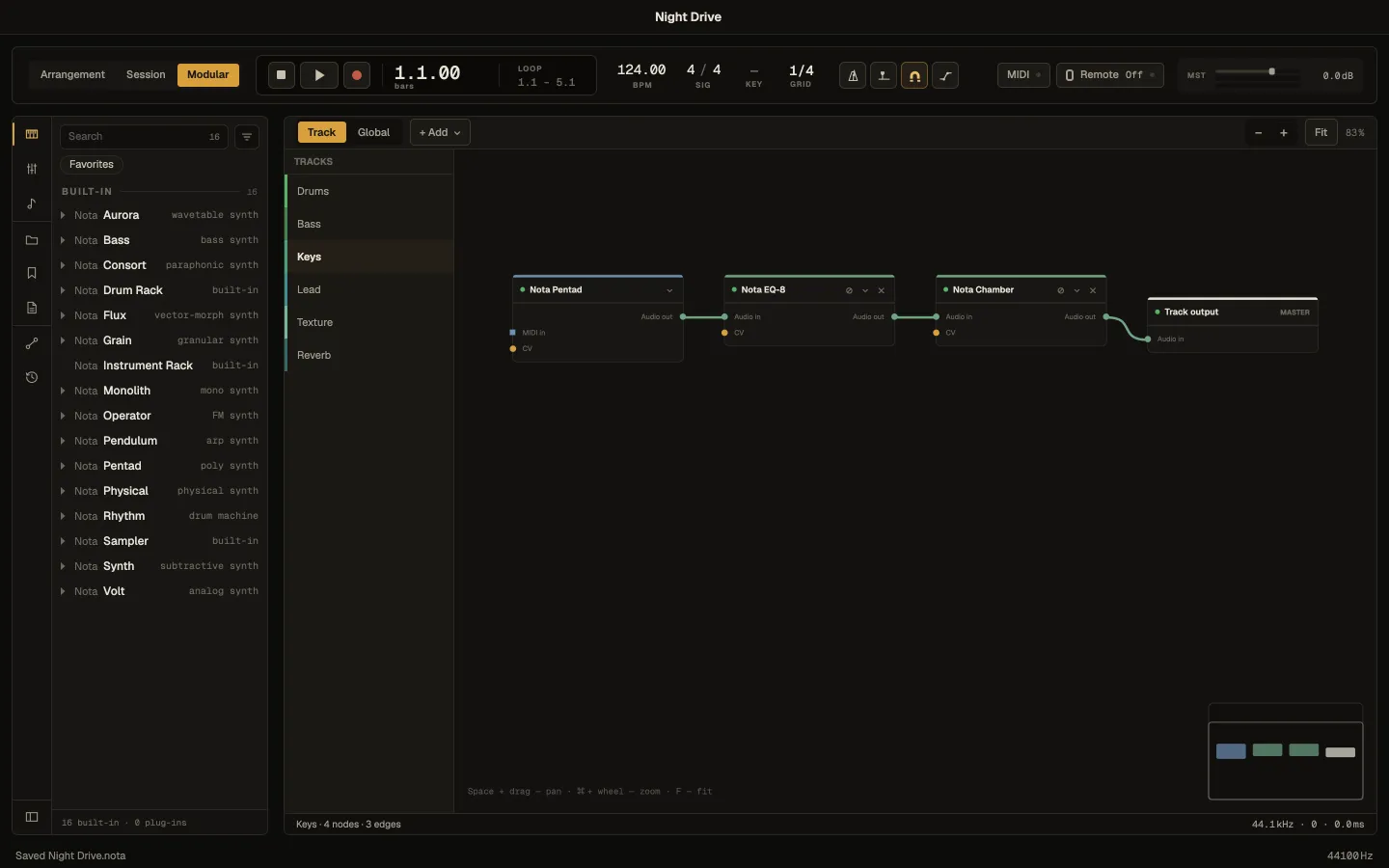Switch to Modular view

coord(208,75)
